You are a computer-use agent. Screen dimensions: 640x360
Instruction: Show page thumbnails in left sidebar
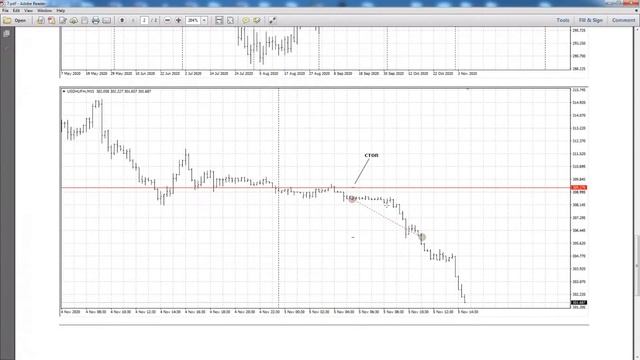(7, 34)
